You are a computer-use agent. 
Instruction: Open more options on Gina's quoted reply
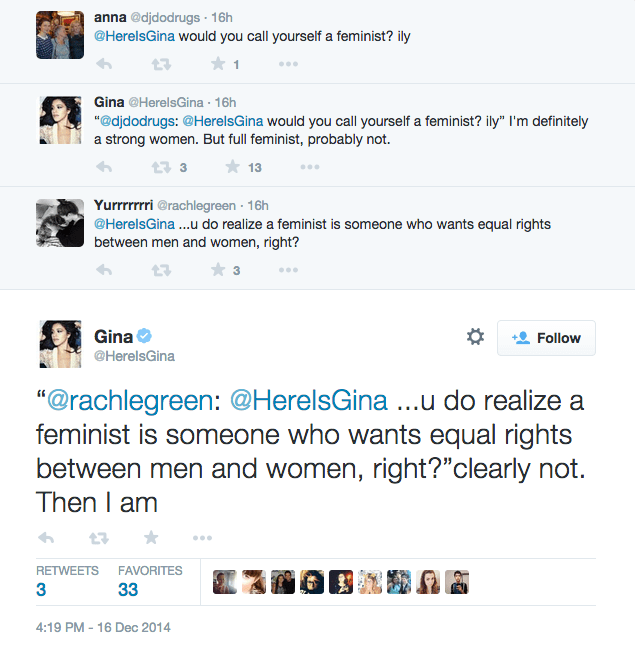click(309, 167)
